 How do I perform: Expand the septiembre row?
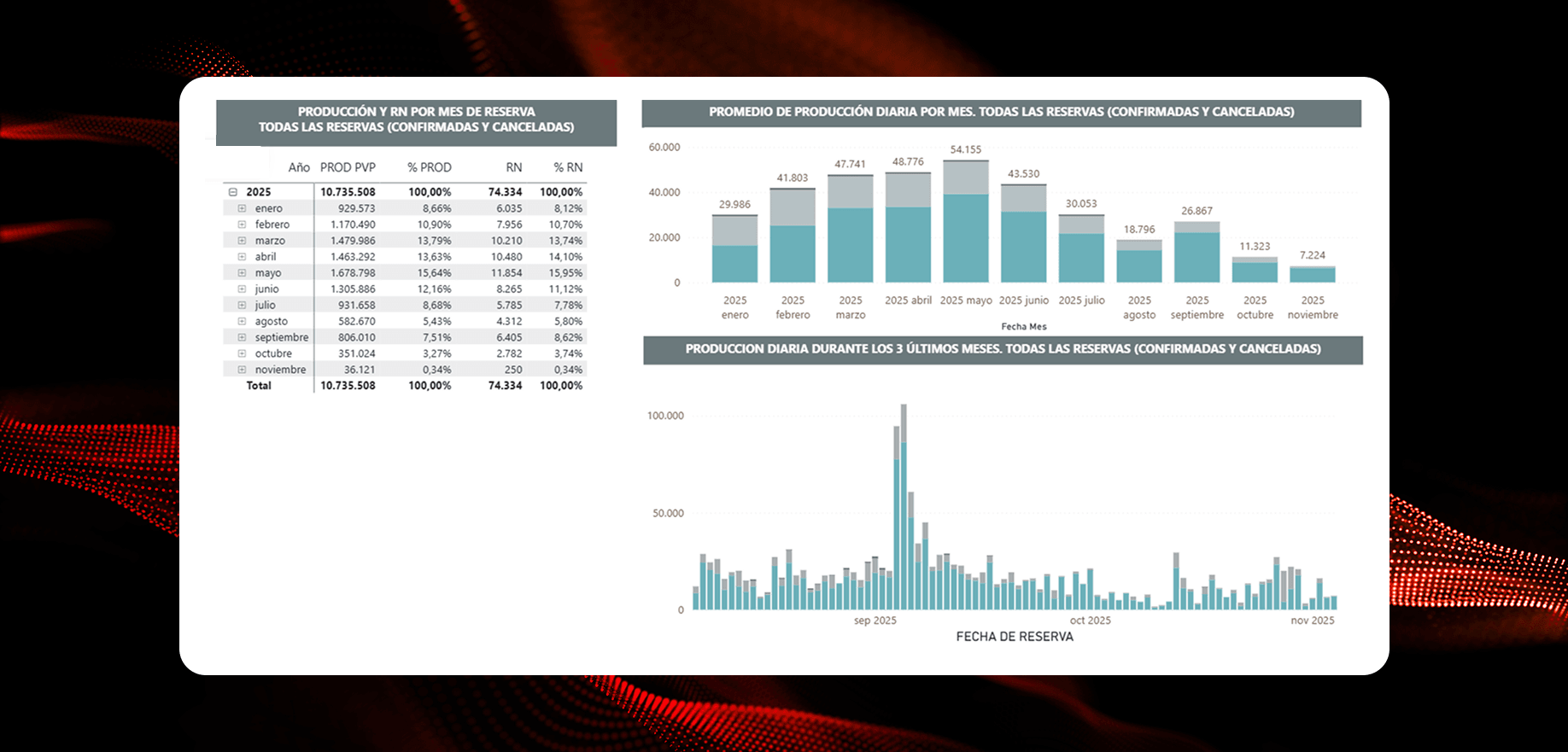(x=242, y=337)
